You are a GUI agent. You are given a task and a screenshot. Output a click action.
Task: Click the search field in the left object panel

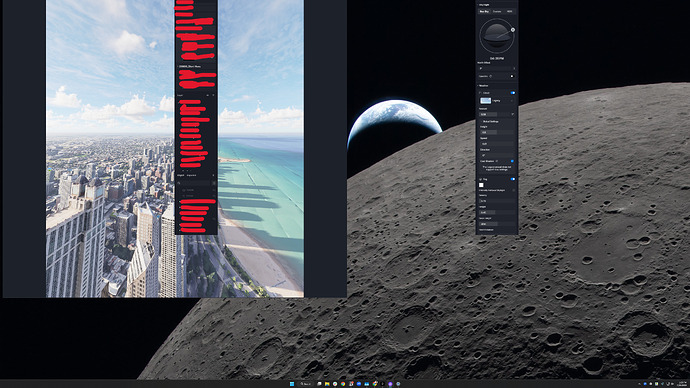point(195,183)
